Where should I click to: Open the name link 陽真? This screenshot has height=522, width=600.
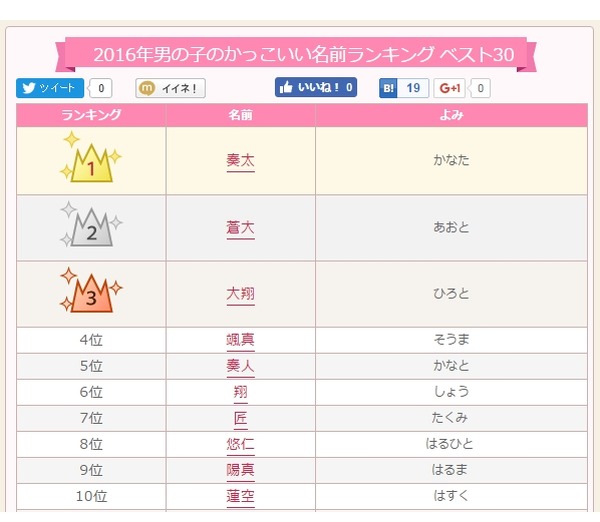coord(241,469)
